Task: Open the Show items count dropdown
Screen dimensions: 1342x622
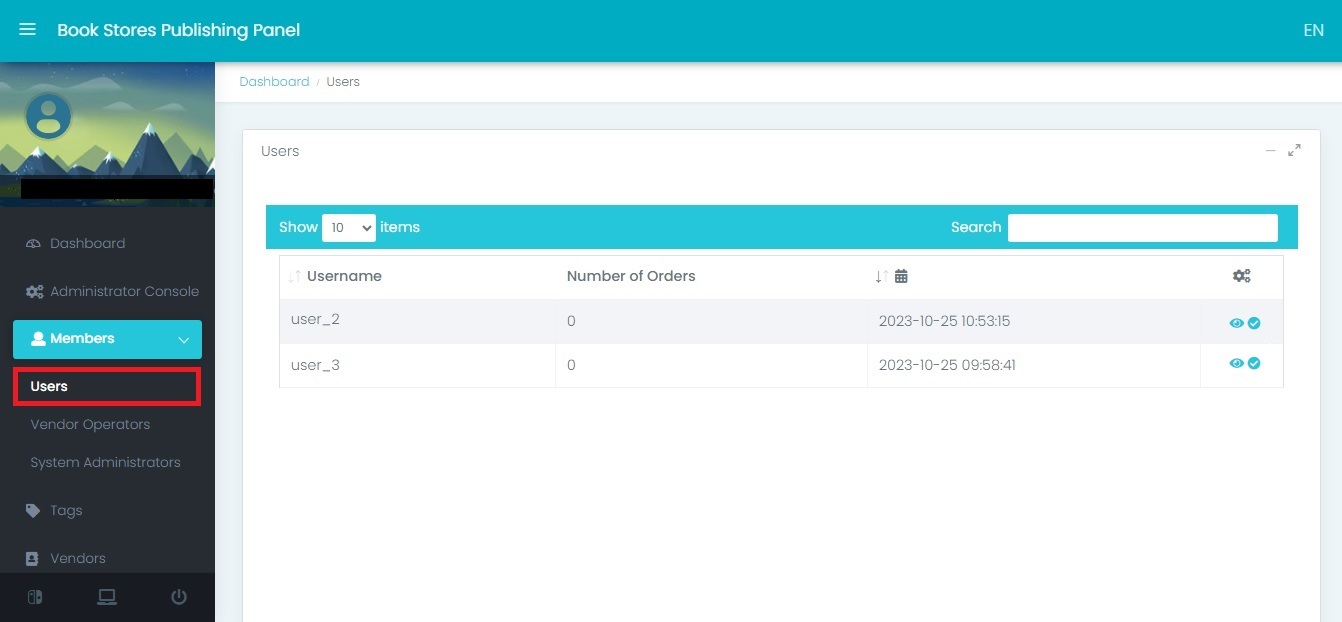Action: (348, 228)
